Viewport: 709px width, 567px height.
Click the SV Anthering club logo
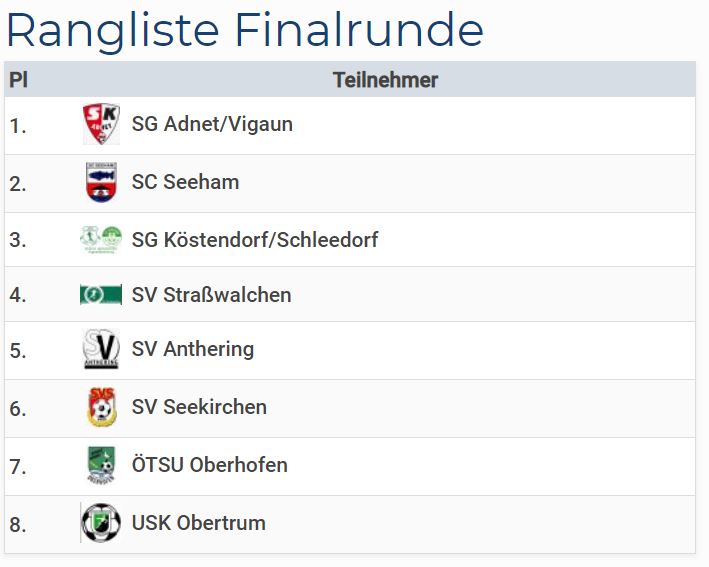pos(100,350)
